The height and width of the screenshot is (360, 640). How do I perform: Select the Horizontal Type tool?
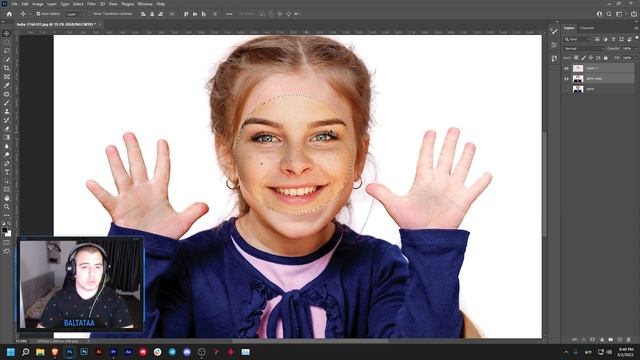7,172
